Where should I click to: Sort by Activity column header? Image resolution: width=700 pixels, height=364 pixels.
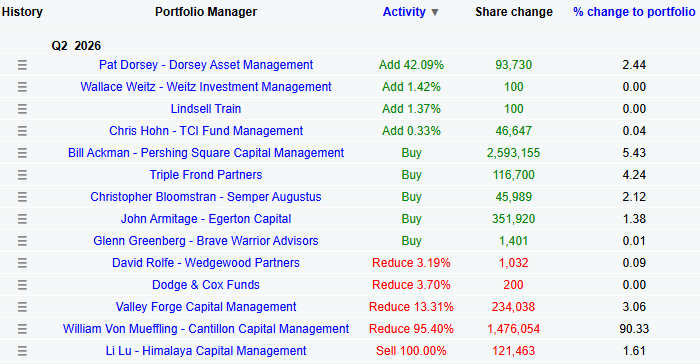click(404, 12)
